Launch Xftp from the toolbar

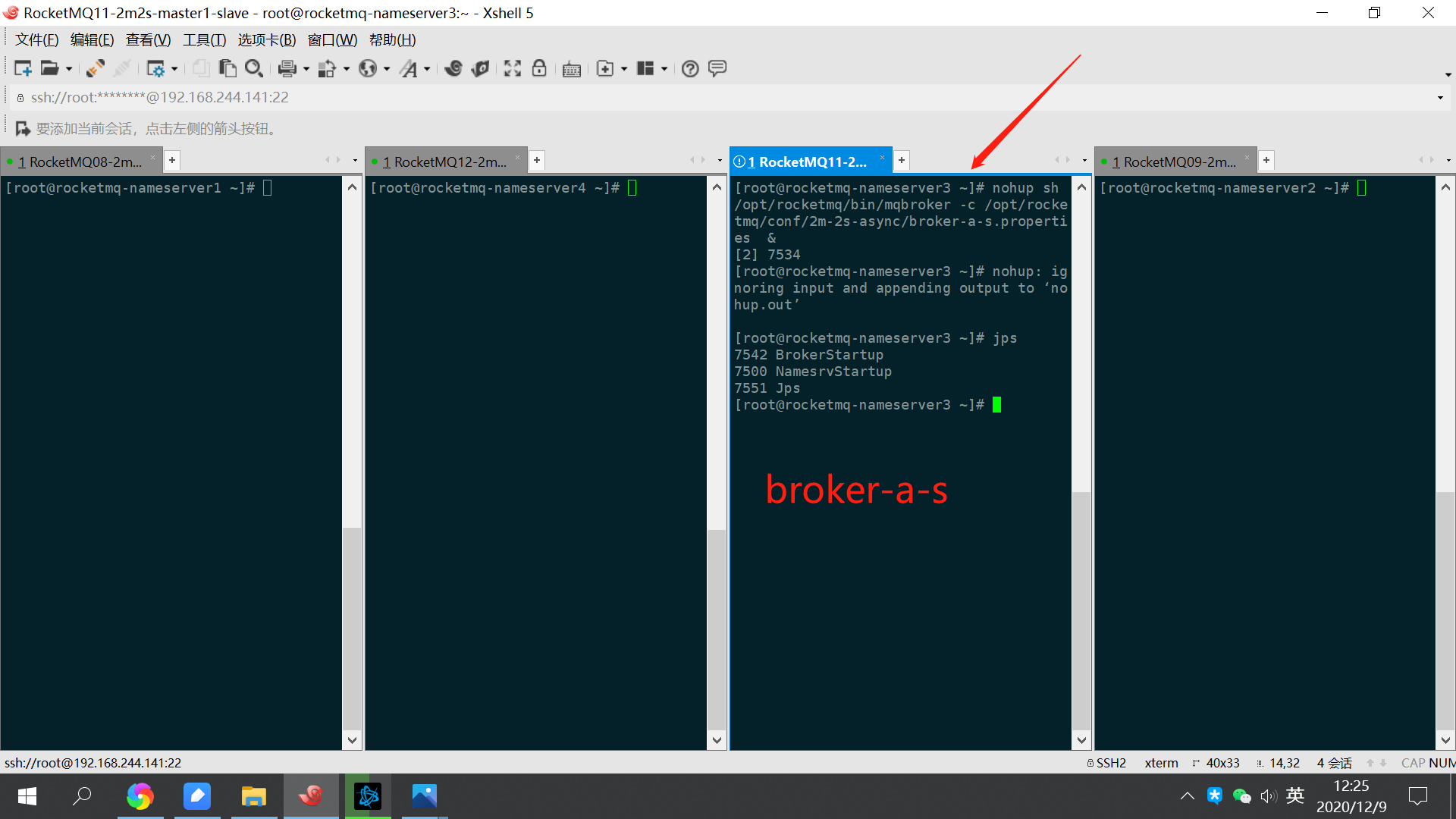(x=453, y=68)
